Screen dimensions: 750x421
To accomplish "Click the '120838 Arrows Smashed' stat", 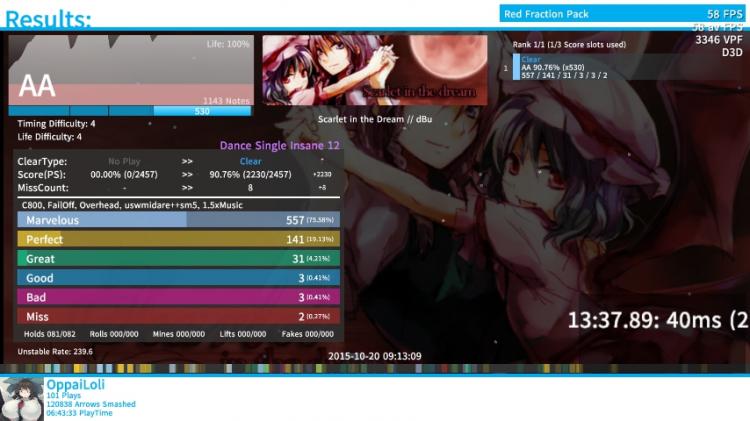I will pos(91,404).
